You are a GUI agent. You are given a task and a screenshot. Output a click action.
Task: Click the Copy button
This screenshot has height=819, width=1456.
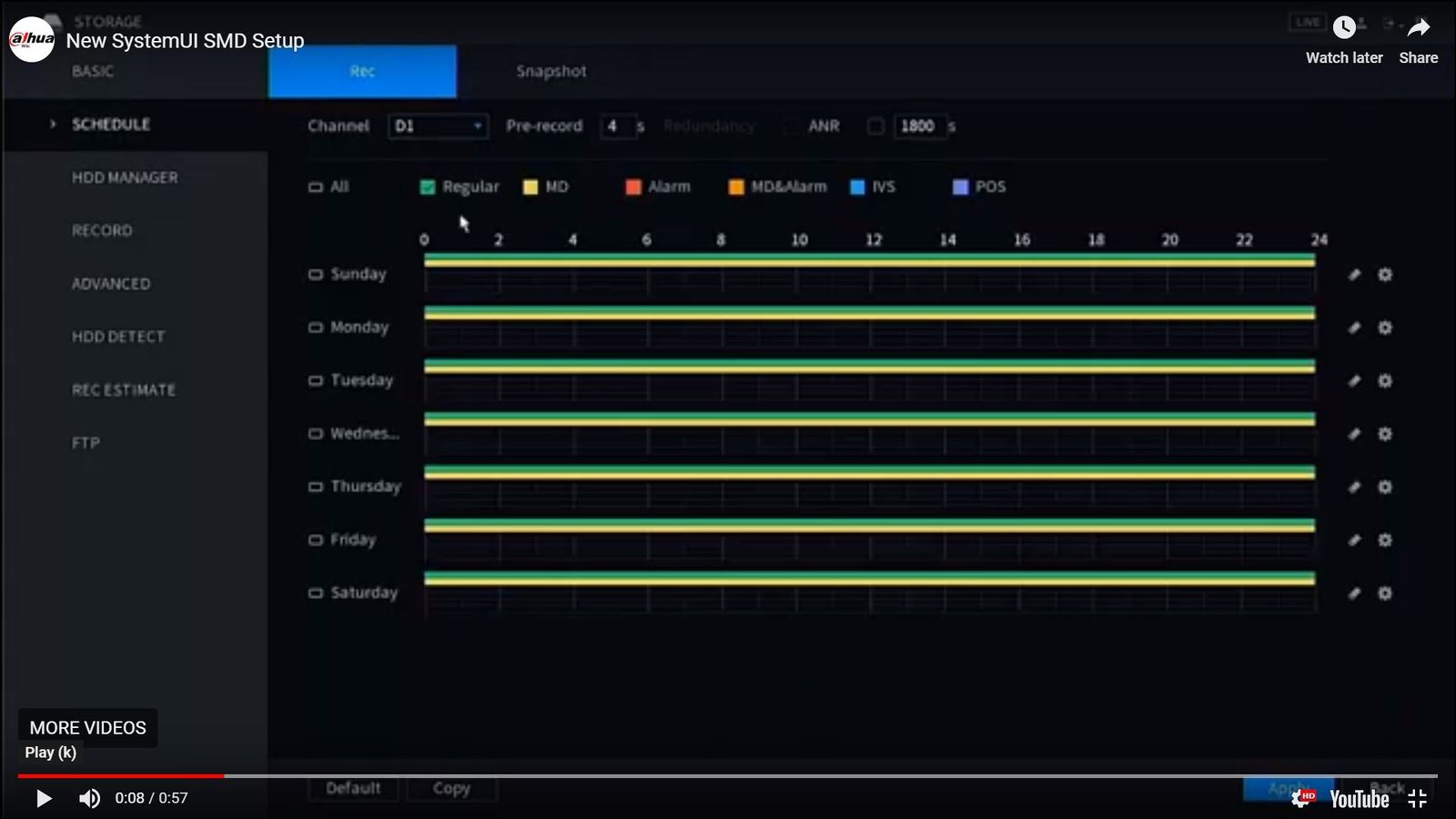coord(451,788)
